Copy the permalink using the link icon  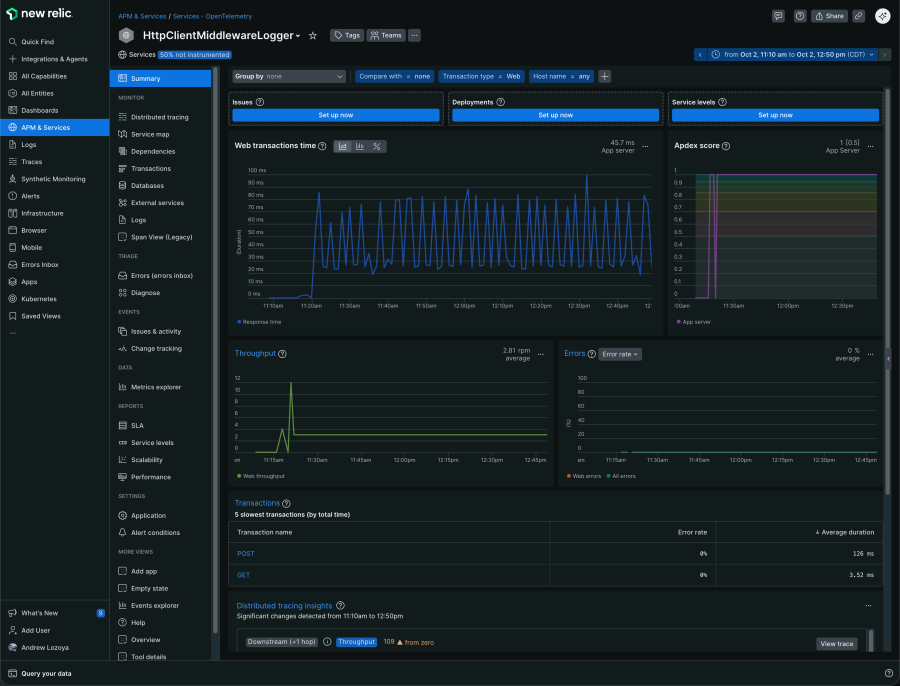861,16
